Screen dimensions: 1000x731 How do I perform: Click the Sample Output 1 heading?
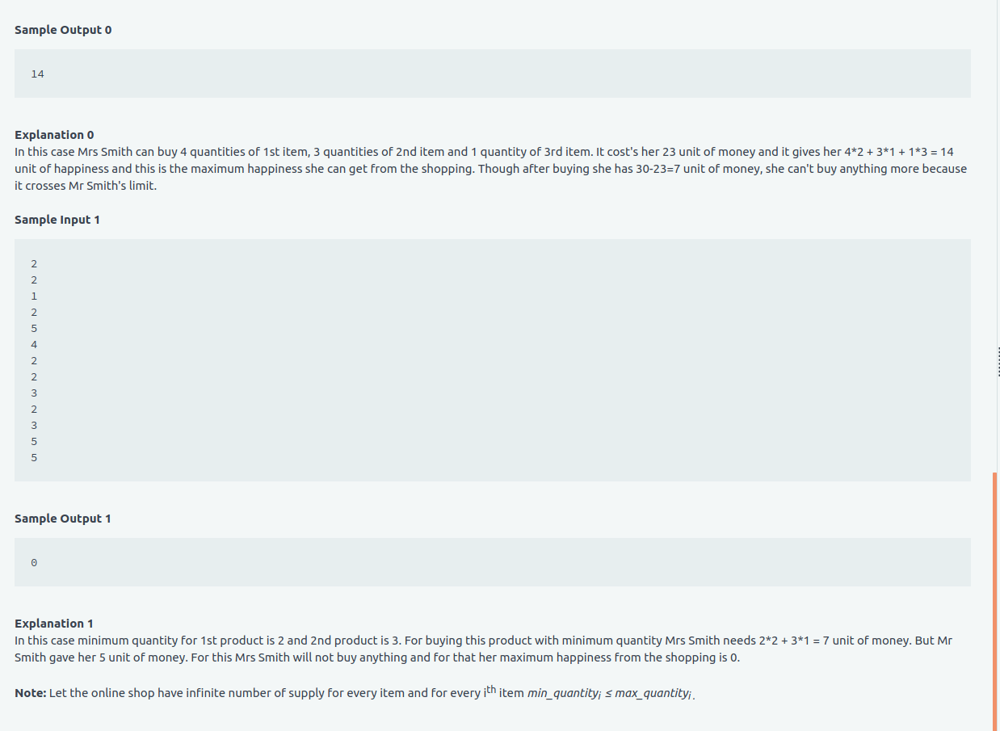[x=63, y=519]
